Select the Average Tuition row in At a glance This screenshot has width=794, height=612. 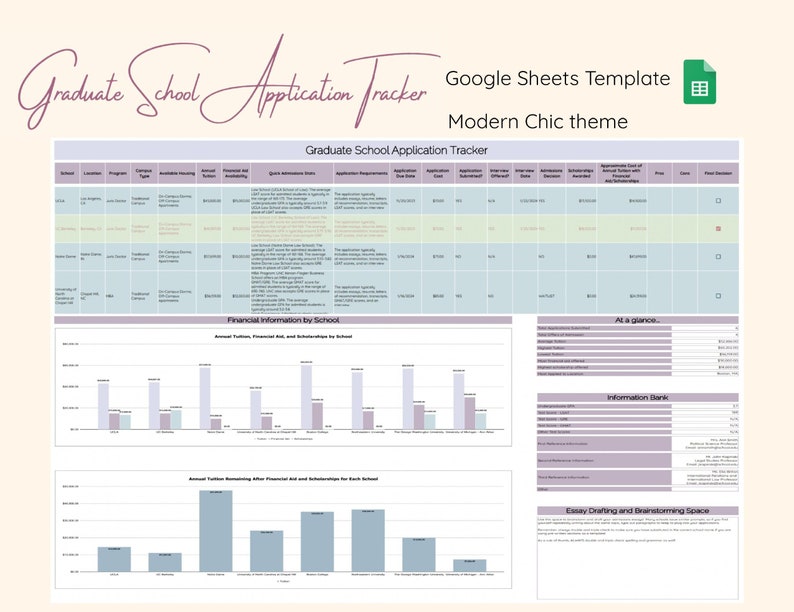point(638,342)
